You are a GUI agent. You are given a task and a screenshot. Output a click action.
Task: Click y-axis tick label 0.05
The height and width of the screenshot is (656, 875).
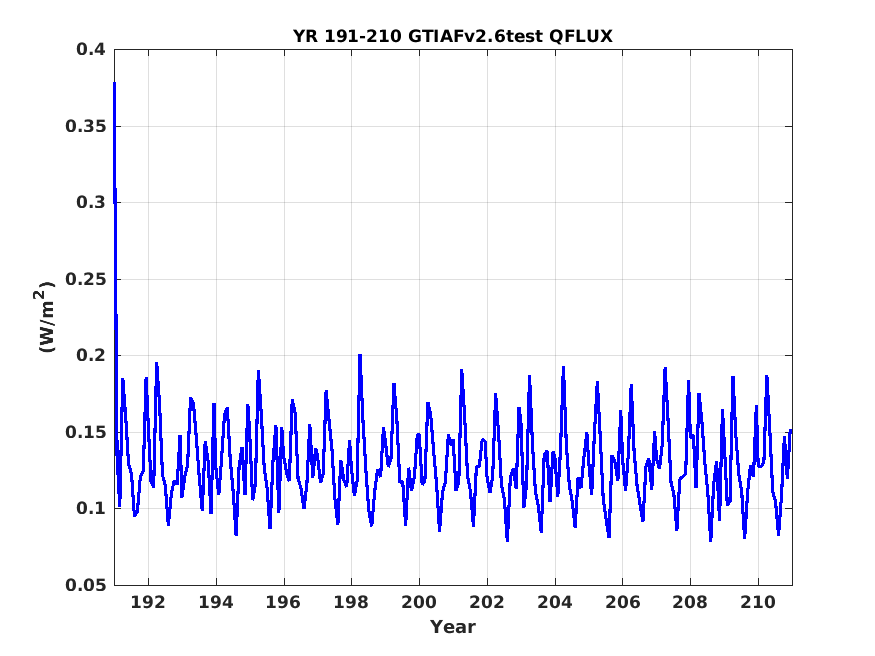click(85, 585)
